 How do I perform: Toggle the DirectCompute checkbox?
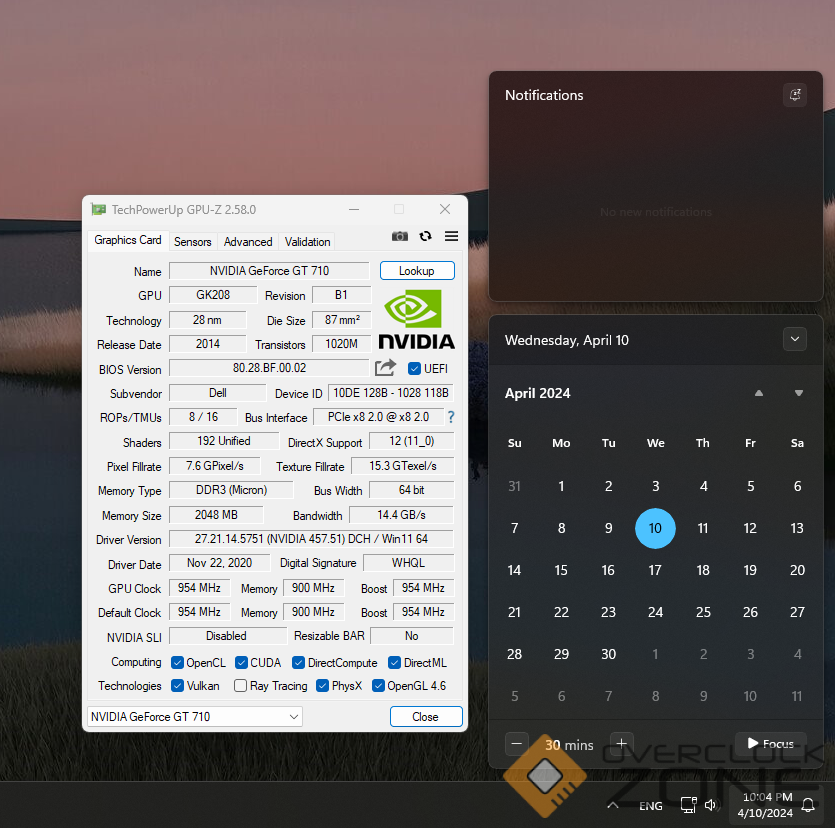pos(298,662)
